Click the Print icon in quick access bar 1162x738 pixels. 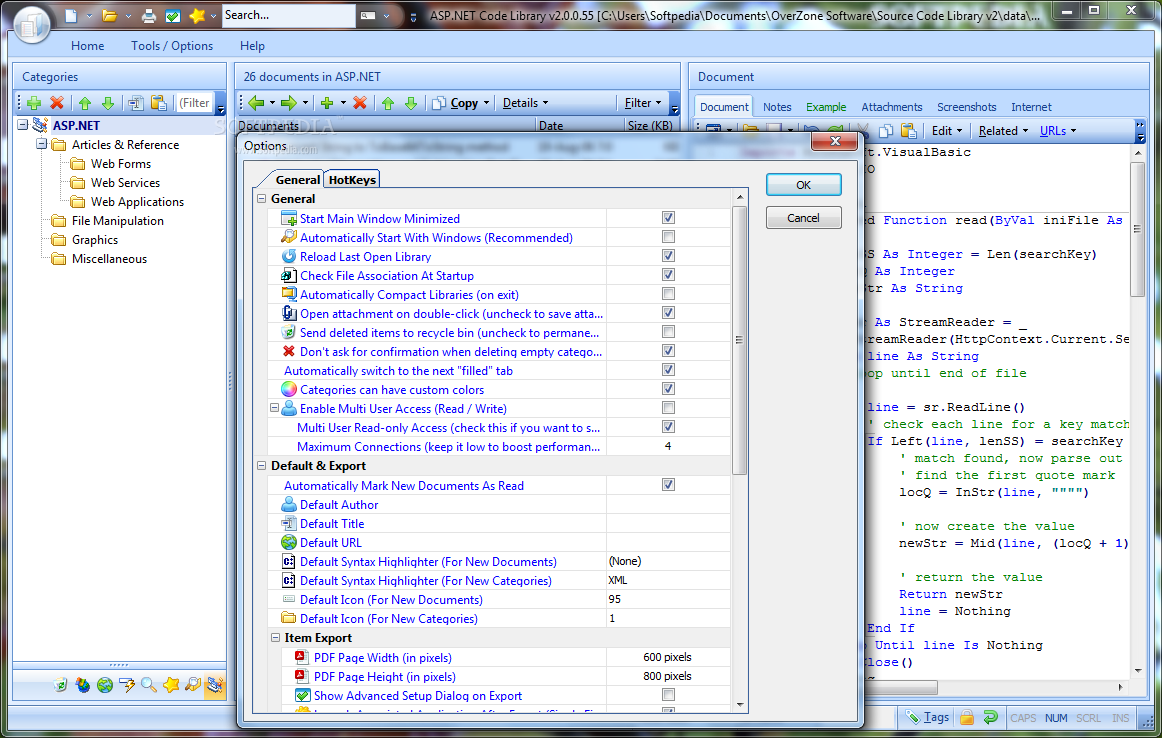click(x=149, y=15)
